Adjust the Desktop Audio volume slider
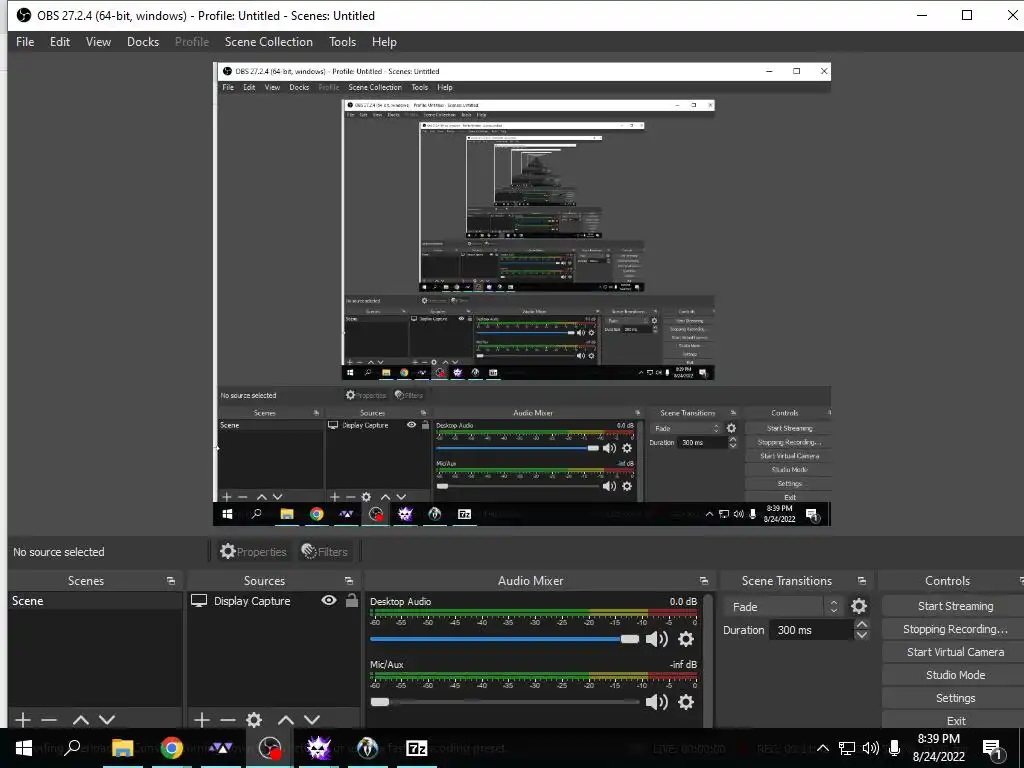The width and height of the screenshot is (1024, 768). pos(505,639)
